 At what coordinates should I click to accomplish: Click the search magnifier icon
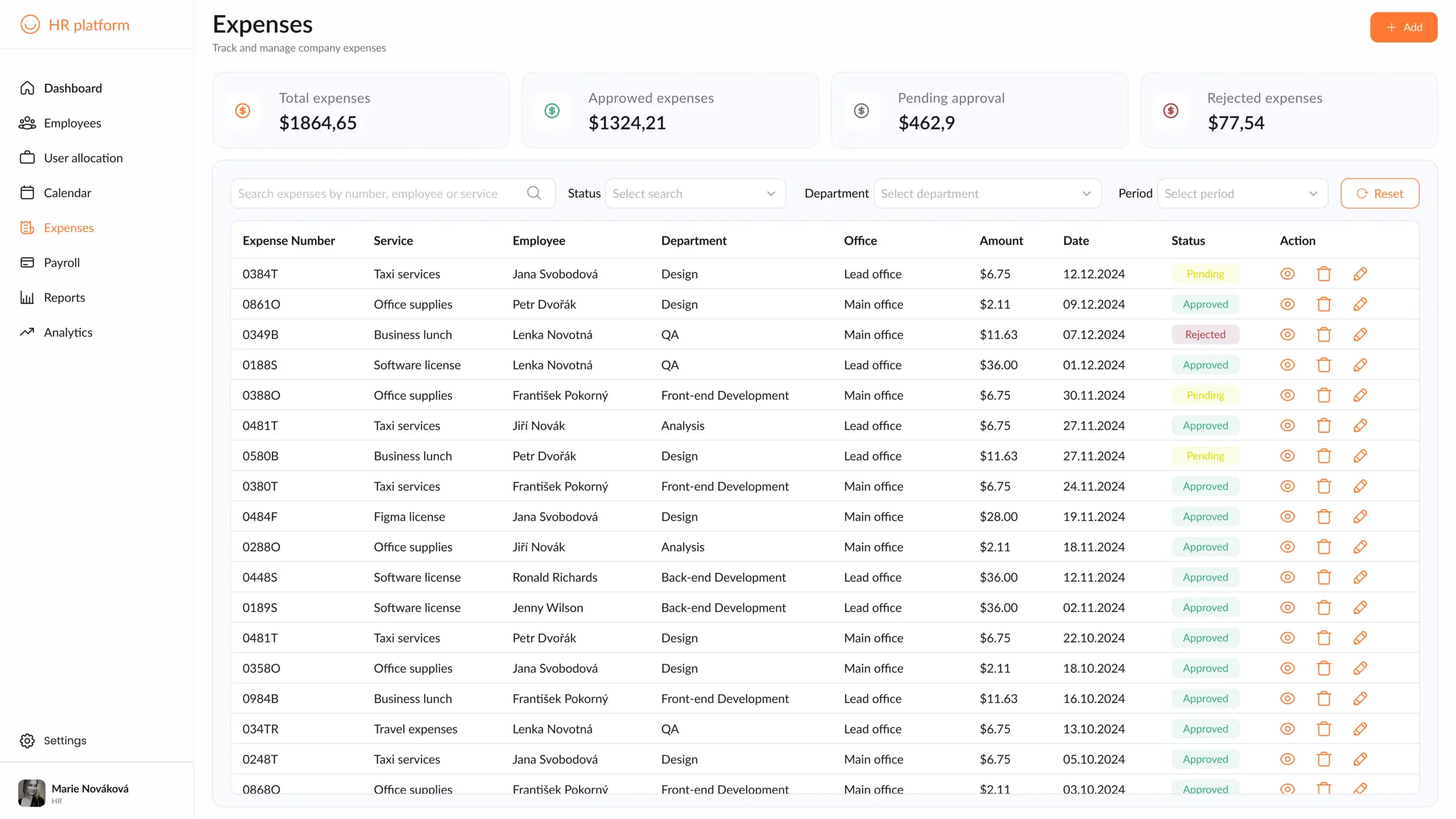[x=533, y=193]
